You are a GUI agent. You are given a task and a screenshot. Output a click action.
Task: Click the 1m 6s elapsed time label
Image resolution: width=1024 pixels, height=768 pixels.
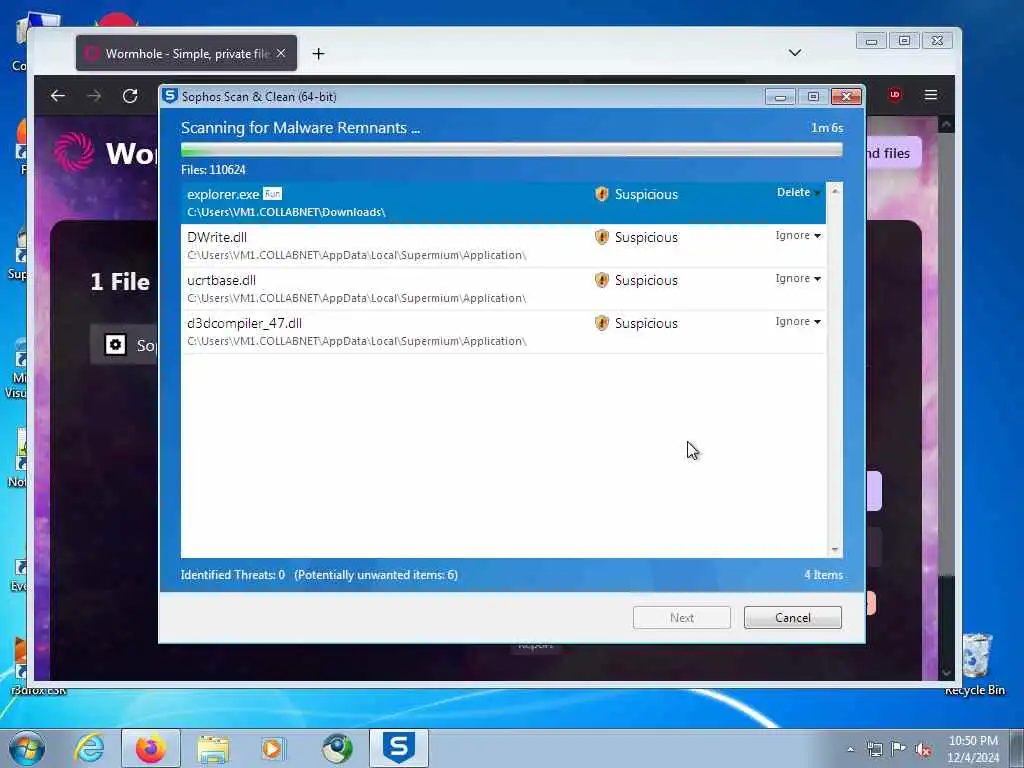click(827, 128)
